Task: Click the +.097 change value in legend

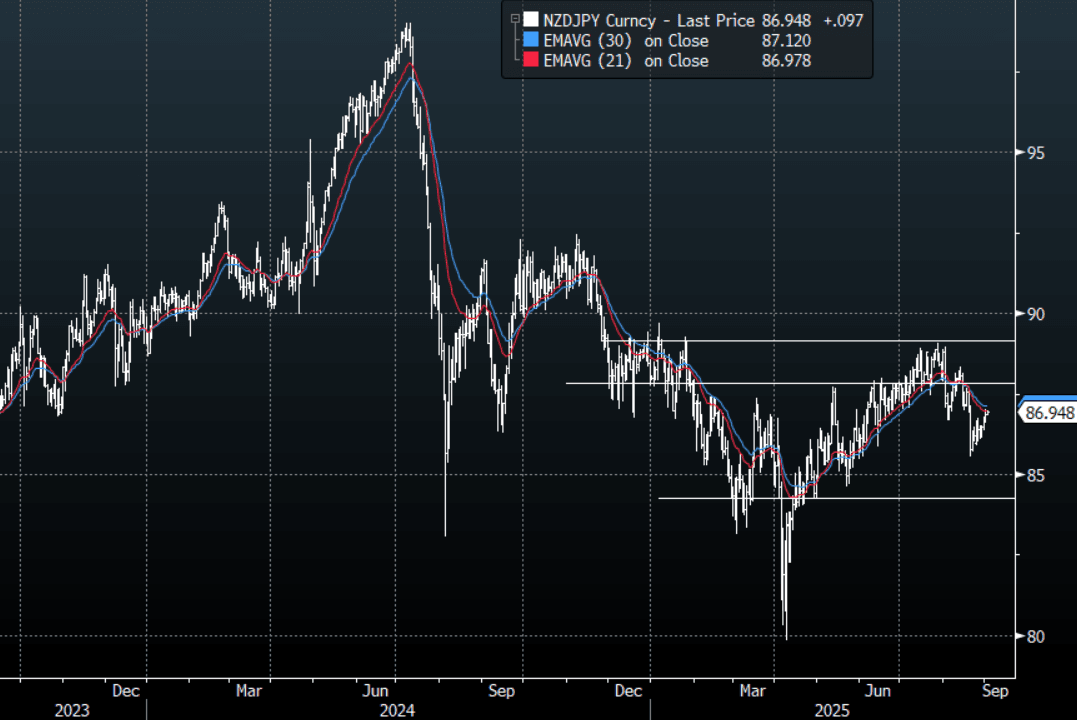Action: (x=842, y=20)
